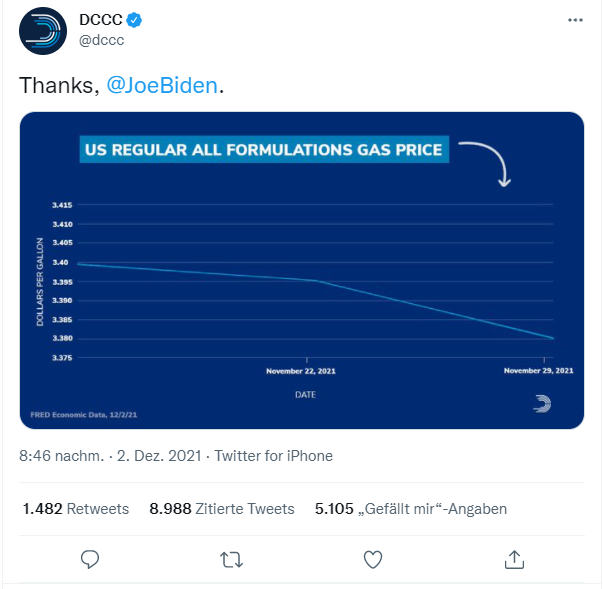Click the DCCC profile avatar
603x589 pixels.
click(43, 30)
